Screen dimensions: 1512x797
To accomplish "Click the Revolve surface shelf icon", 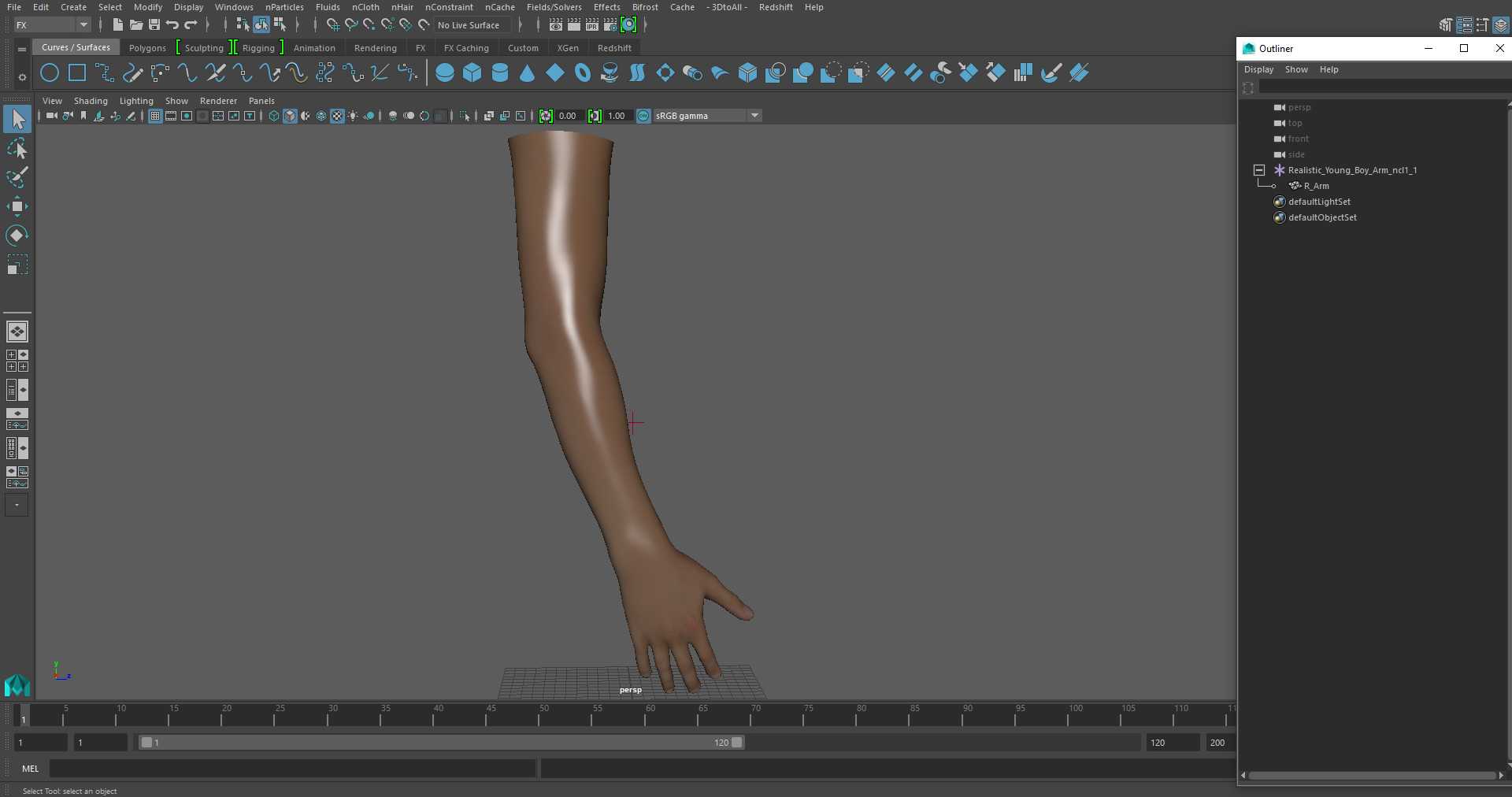I will coord(610,73).
